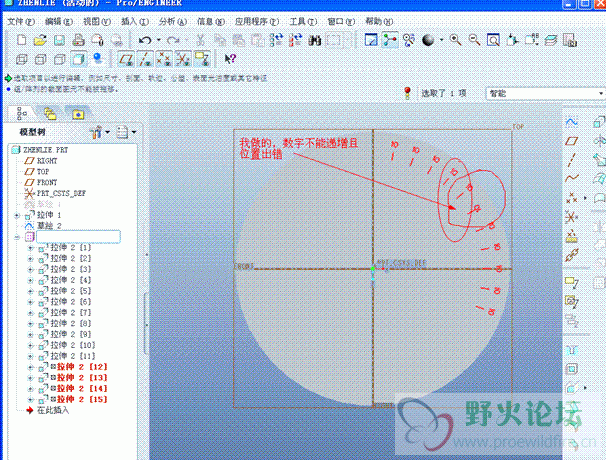Click the Reorient view icon
The image size is (606, 460).
click(x=512, y=40)
